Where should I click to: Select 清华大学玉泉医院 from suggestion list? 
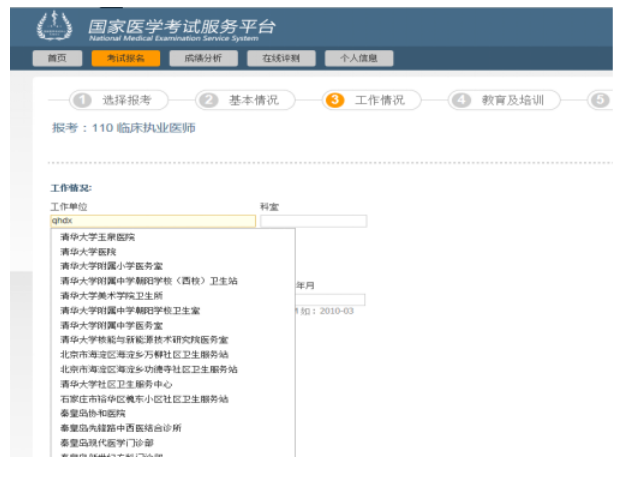coord(97,237)
